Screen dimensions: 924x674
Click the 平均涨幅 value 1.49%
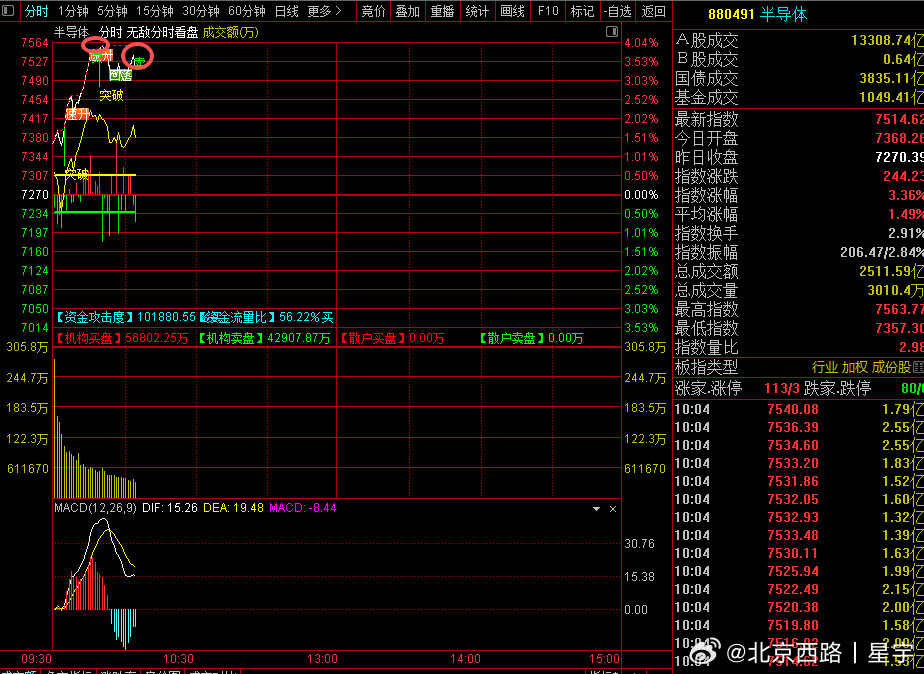[x=907, y=214]
